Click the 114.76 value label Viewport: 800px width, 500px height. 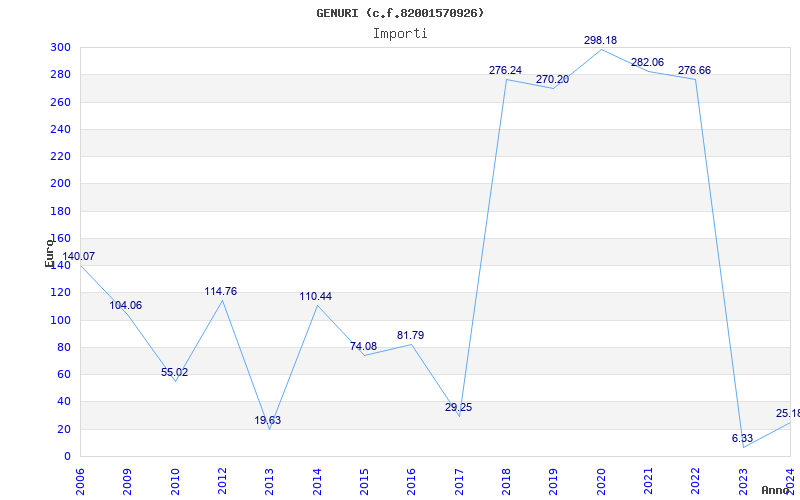tap(220, 291)
